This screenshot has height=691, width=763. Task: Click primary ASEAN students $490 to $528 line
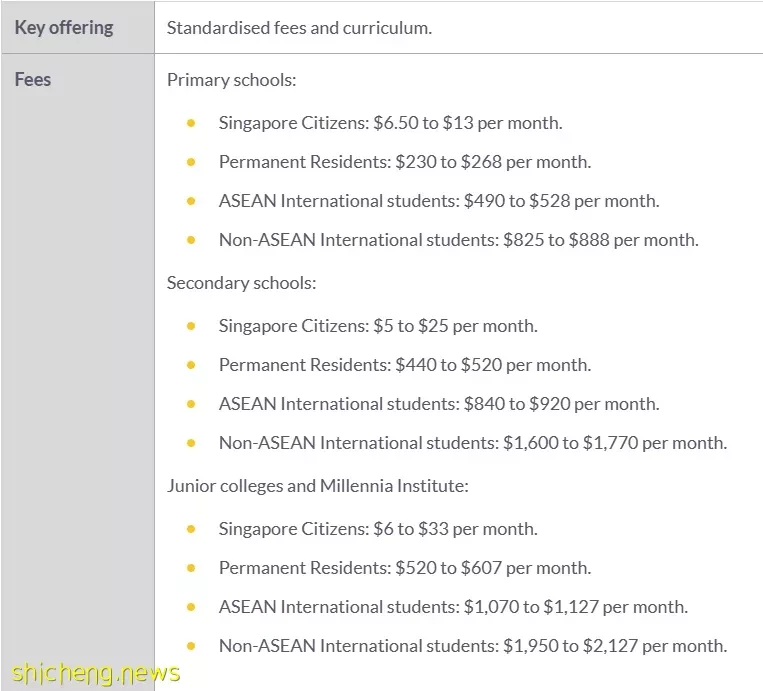pyautogui.click(x=439, y=201)
